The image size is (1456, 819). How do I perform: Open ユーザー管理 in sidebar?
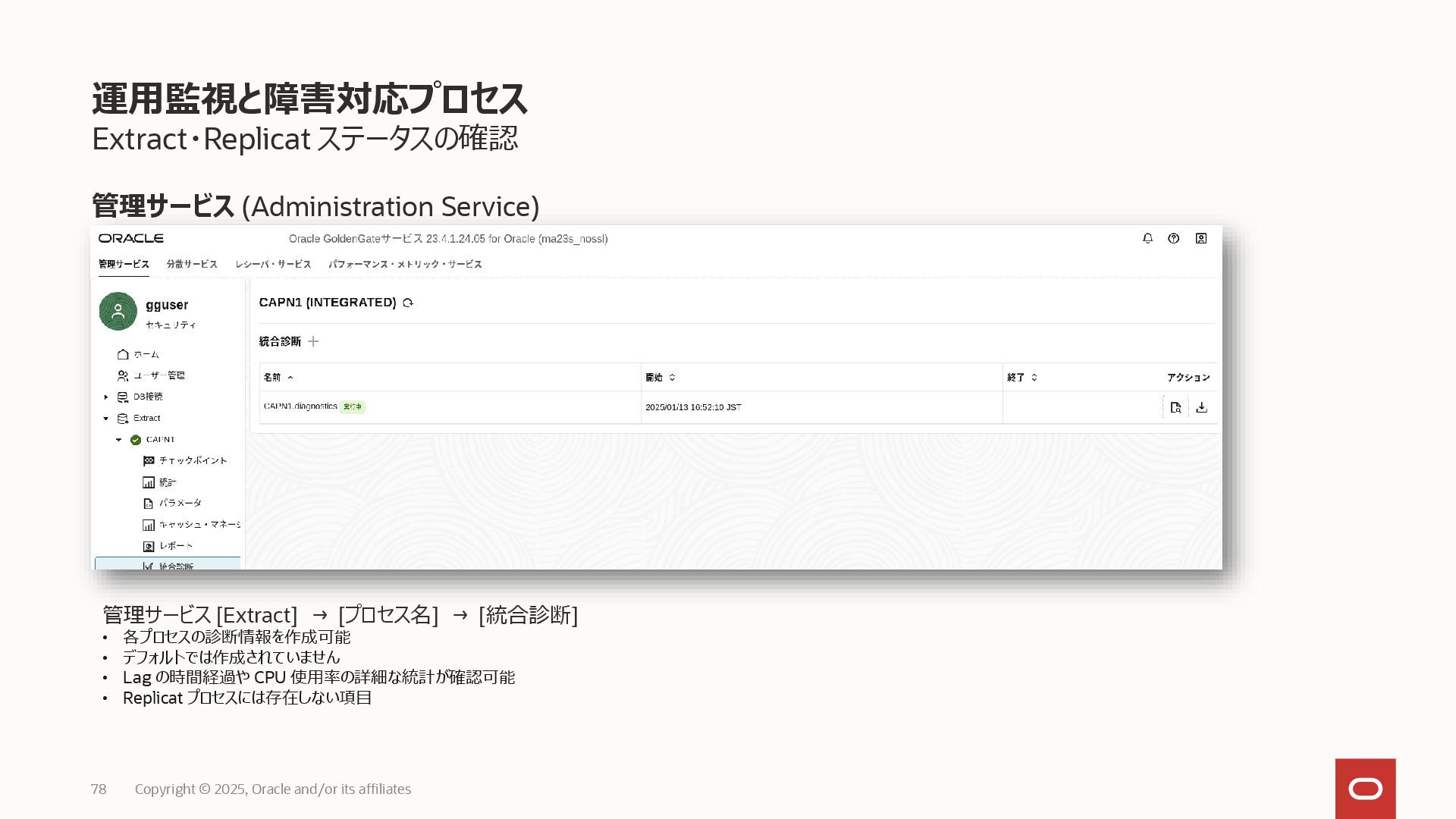point(158,375)
